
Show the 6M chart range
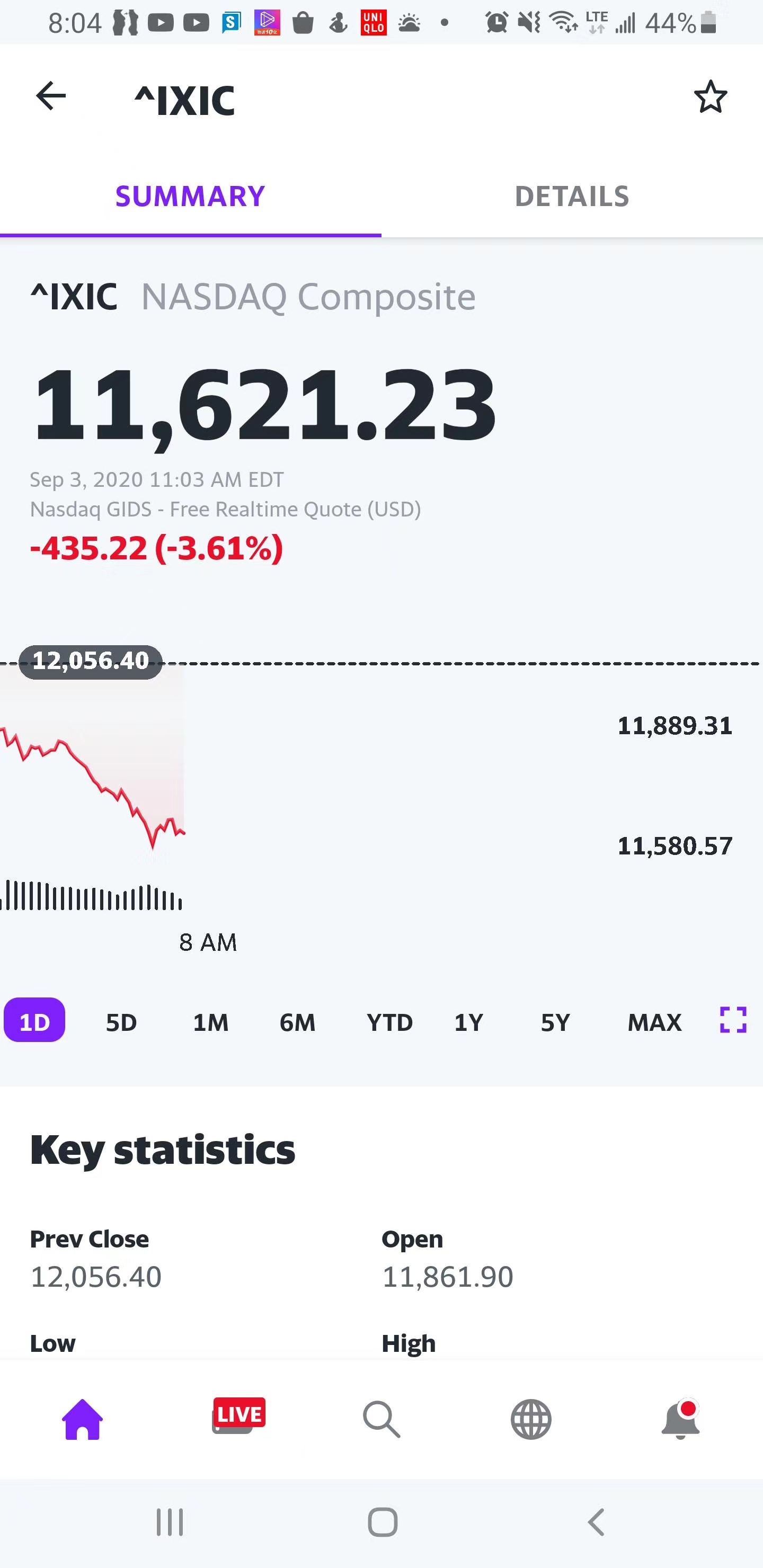[297, 1022]
